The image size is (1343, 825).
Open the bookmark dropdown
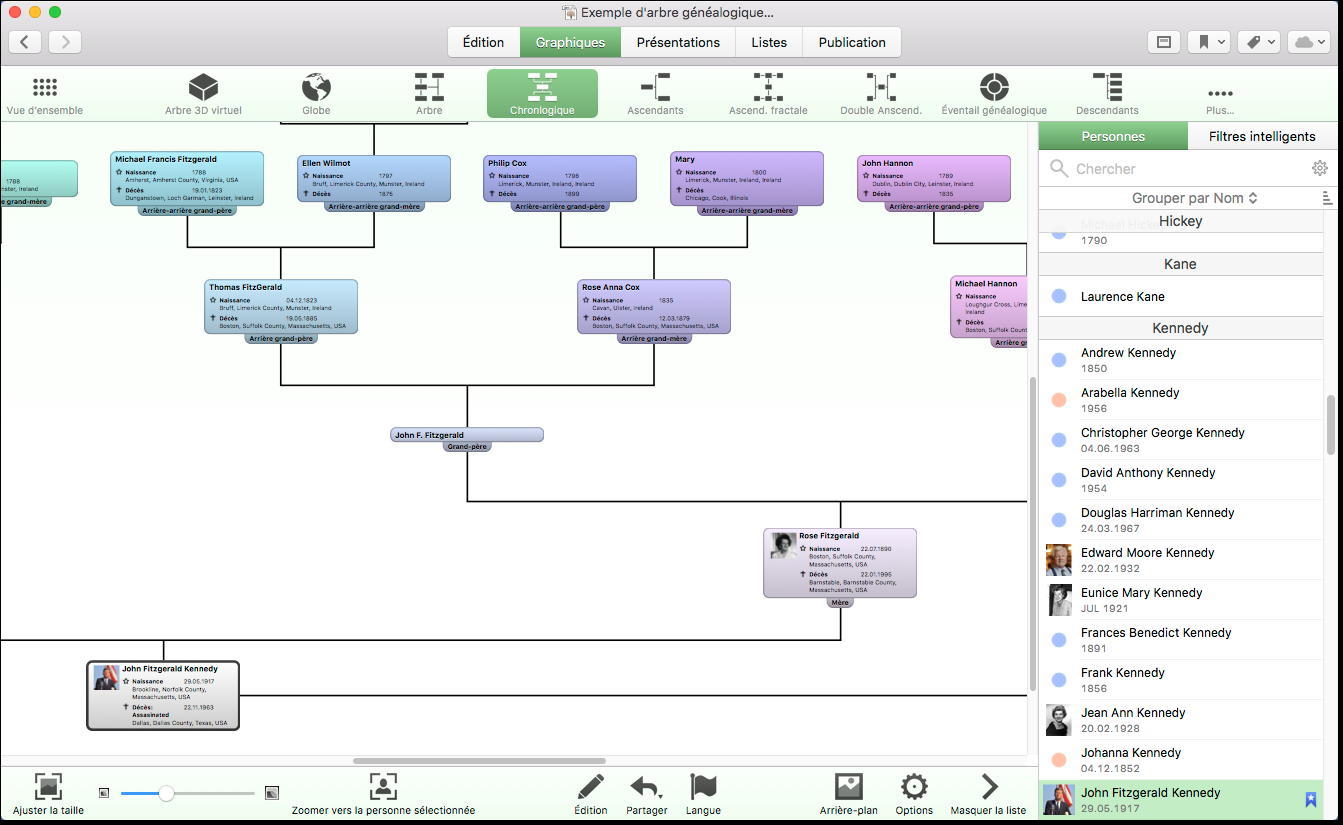point(1209,42)
